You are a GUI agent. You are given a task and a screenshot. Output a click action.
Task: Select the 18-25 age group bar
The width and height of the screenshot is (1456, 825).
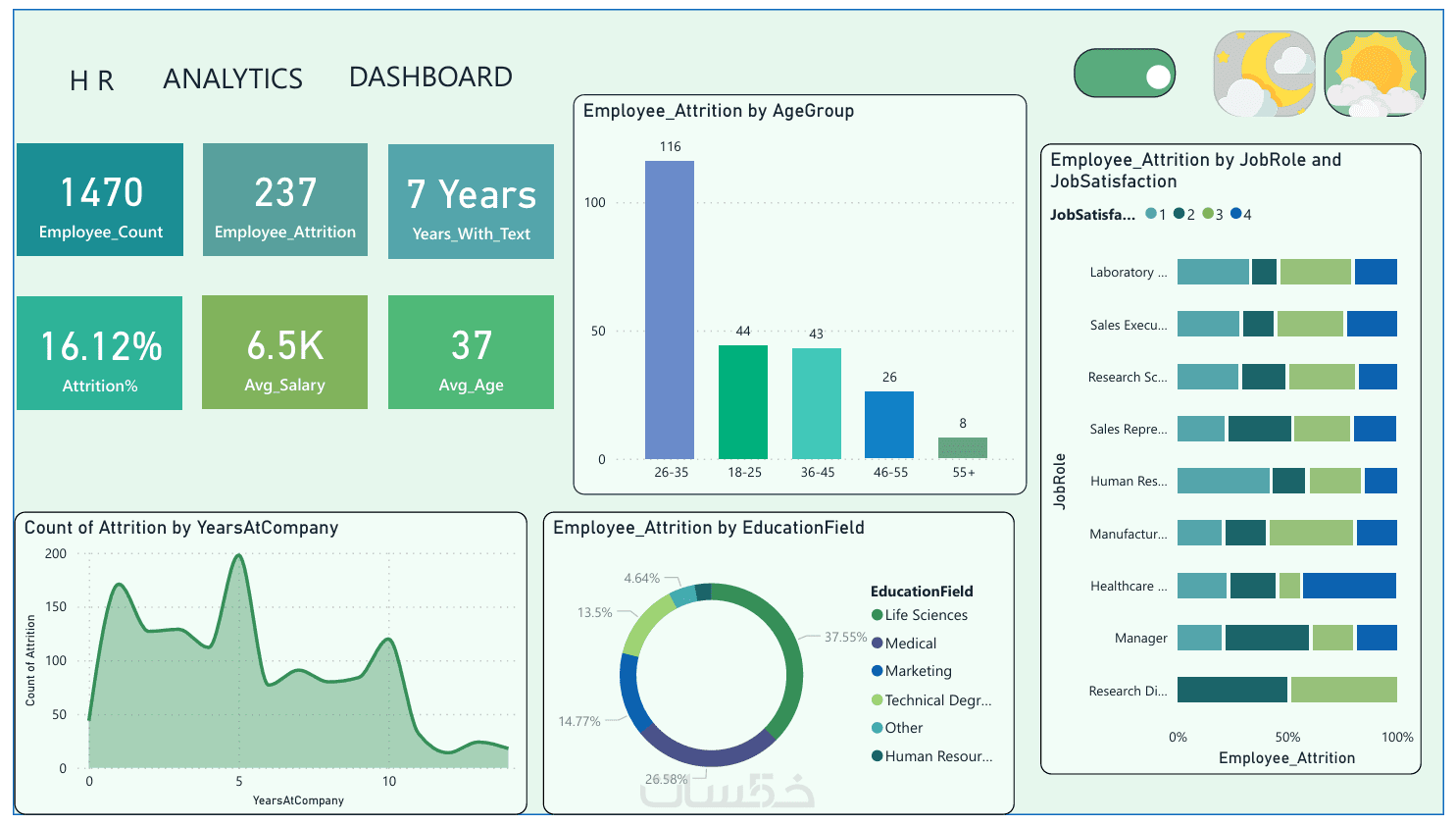743,402
